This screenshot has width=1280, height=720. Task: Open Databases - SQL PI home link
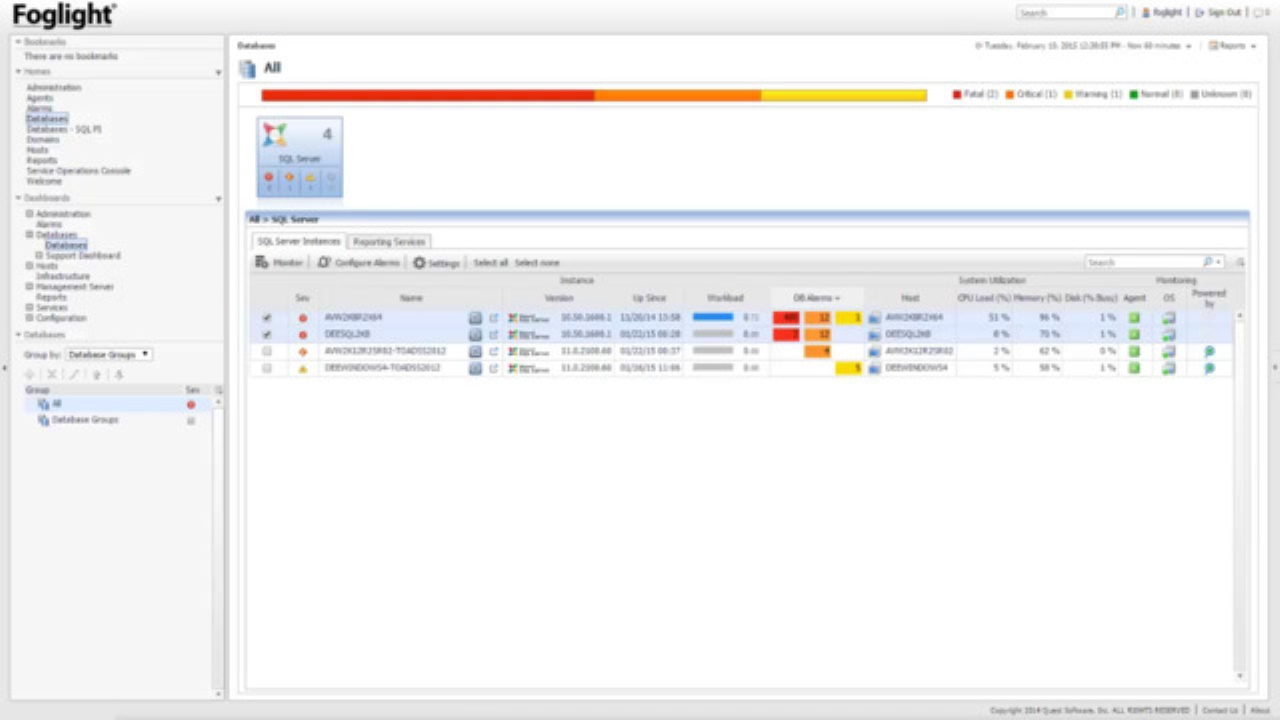pos(64,129)
